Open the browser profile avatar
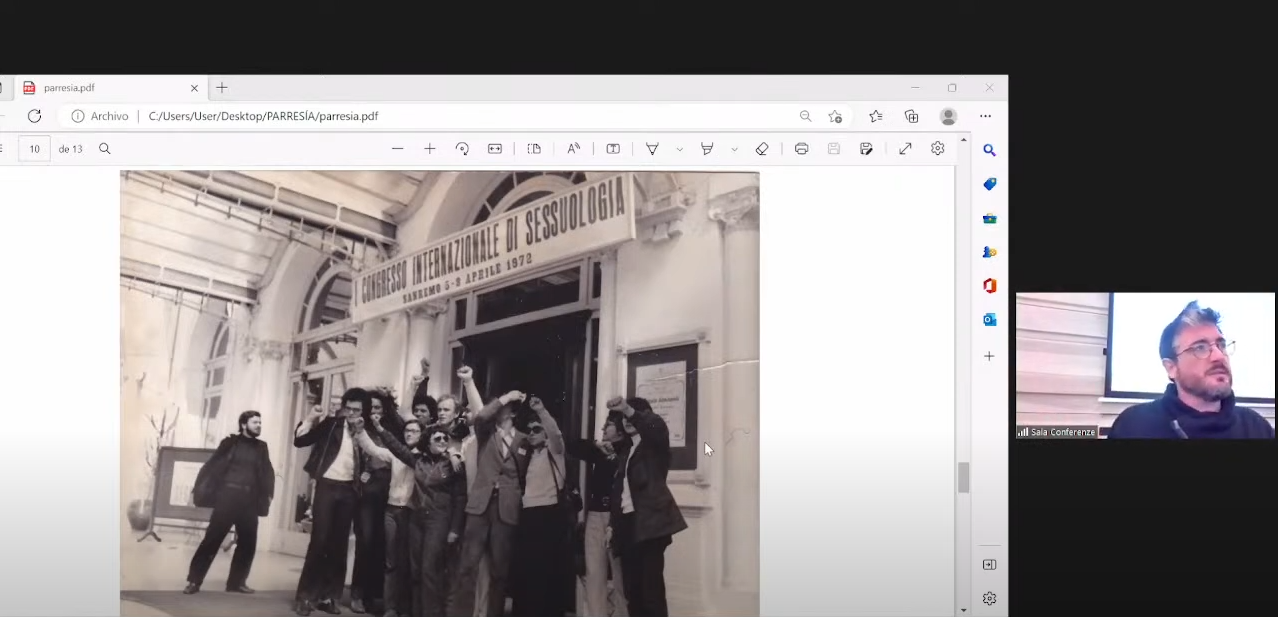Image resolution: width=1278 pixels, height=617 pixels. click(x=948, y=116)
